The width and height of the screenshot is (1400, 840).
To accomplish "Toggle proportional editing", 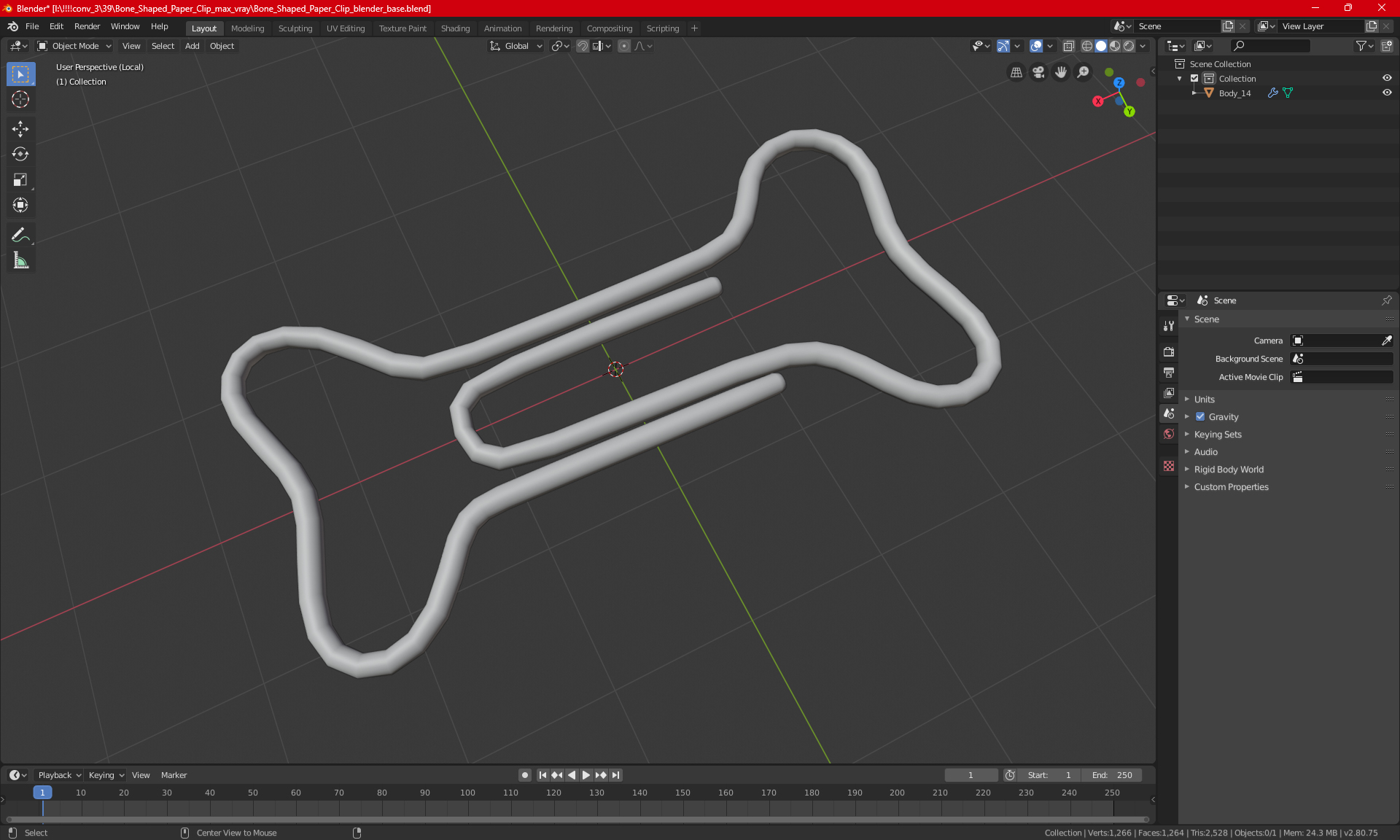I will (x=624, y=46).
